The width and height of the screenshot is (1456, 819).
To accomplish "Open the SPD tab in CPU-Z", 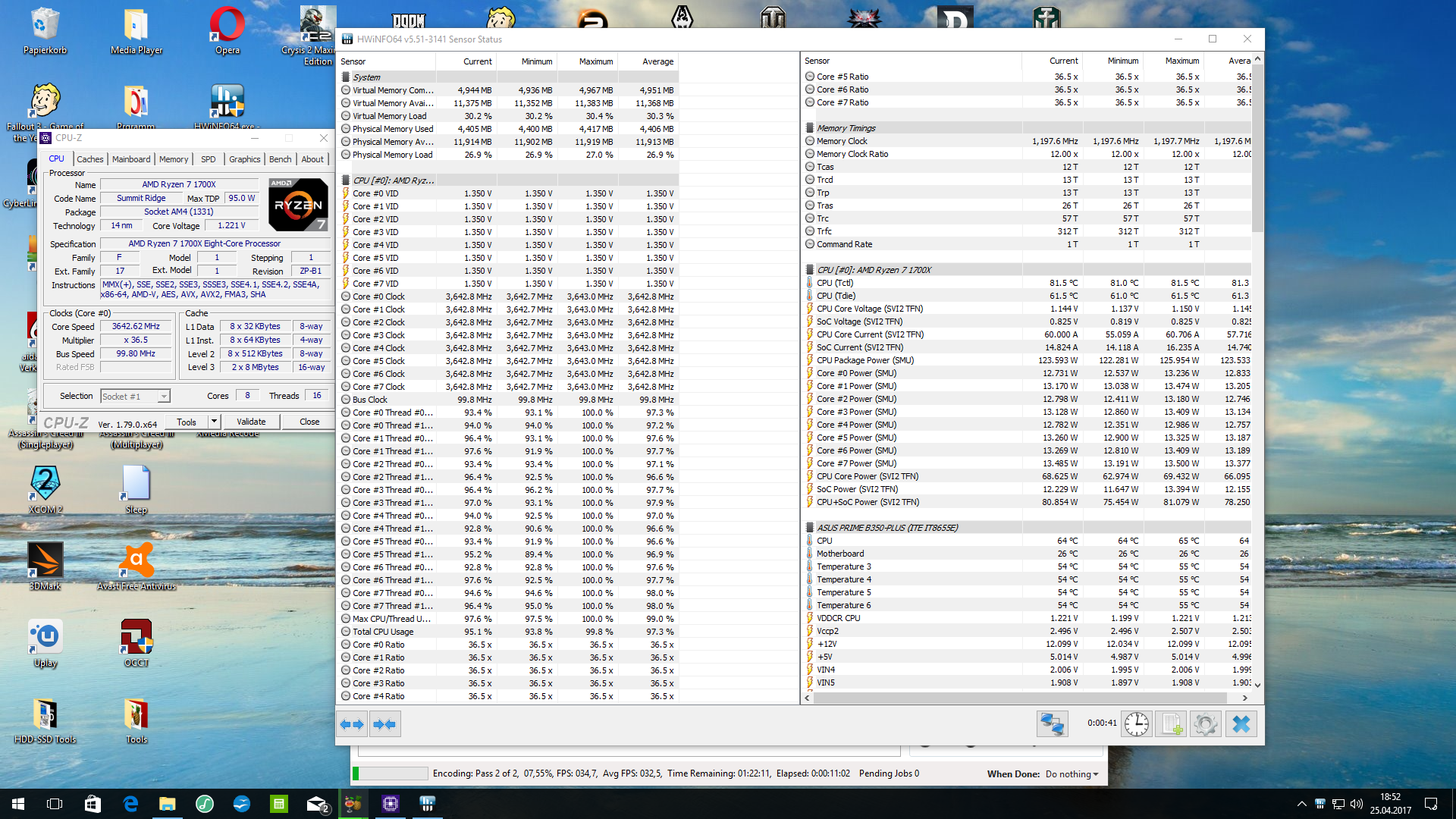I will point(209,159).
